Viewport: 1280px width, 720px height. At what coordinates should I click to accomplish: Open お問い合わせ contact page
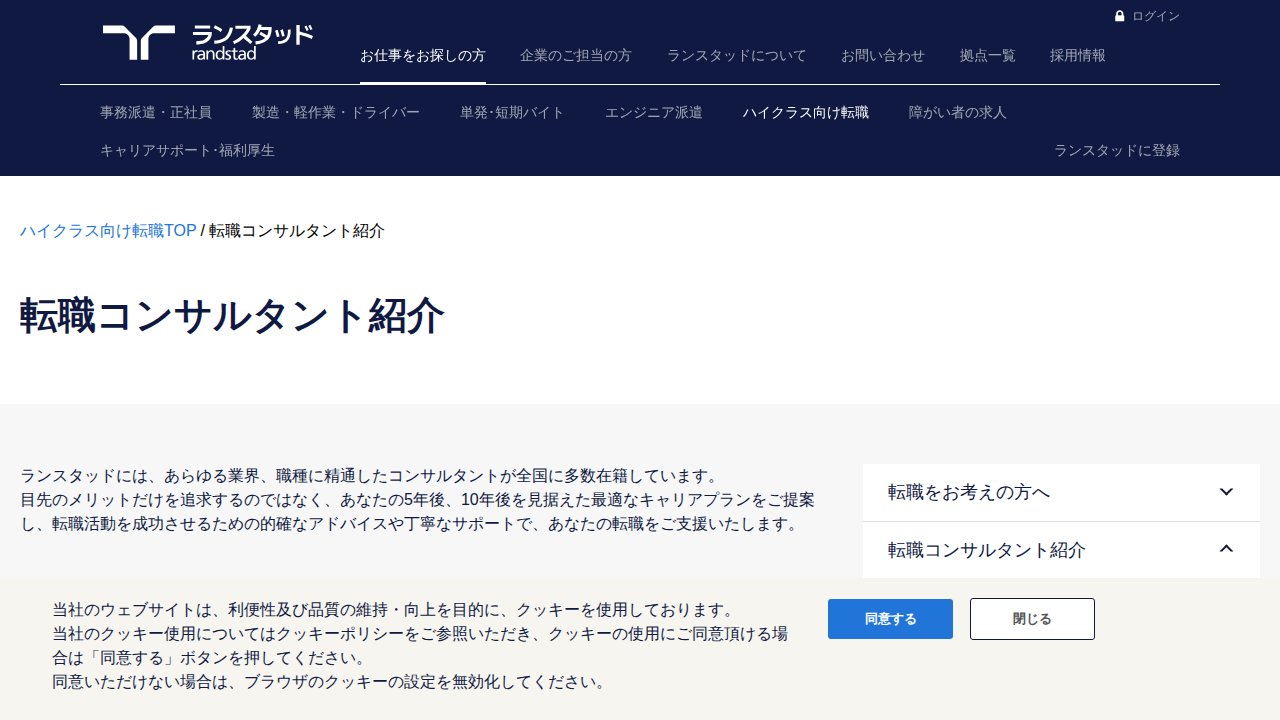(x=883, y=56)
